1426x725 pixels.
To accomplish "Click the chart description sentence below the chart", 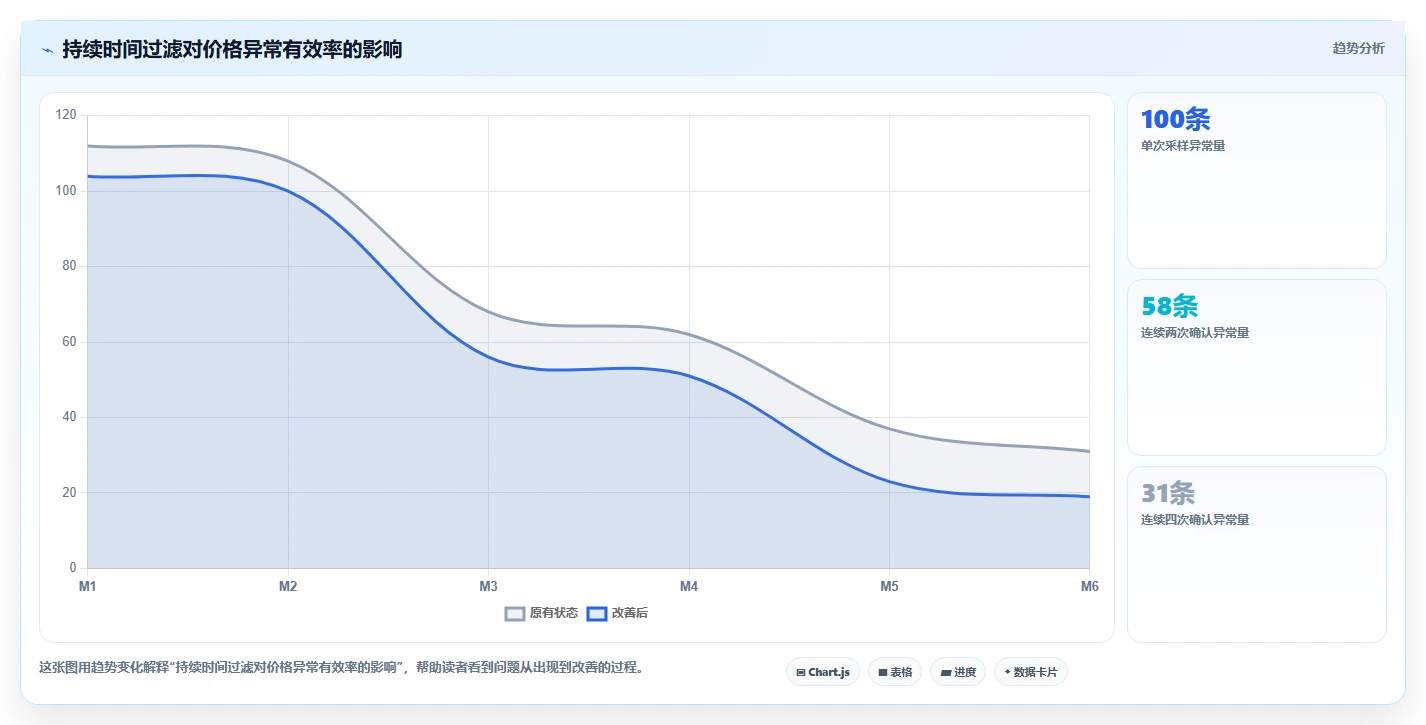I will (x=341, y=667).
